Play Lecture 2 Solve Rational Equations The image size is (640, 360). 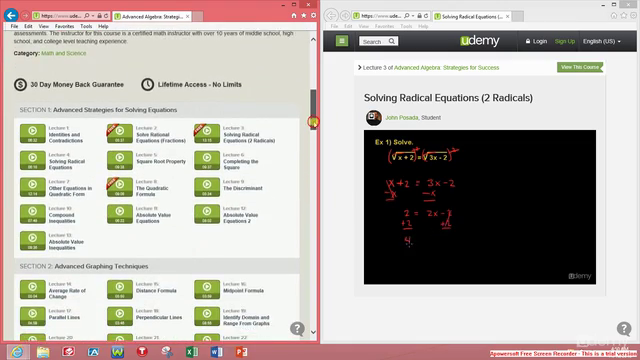[x=120, y=133]
